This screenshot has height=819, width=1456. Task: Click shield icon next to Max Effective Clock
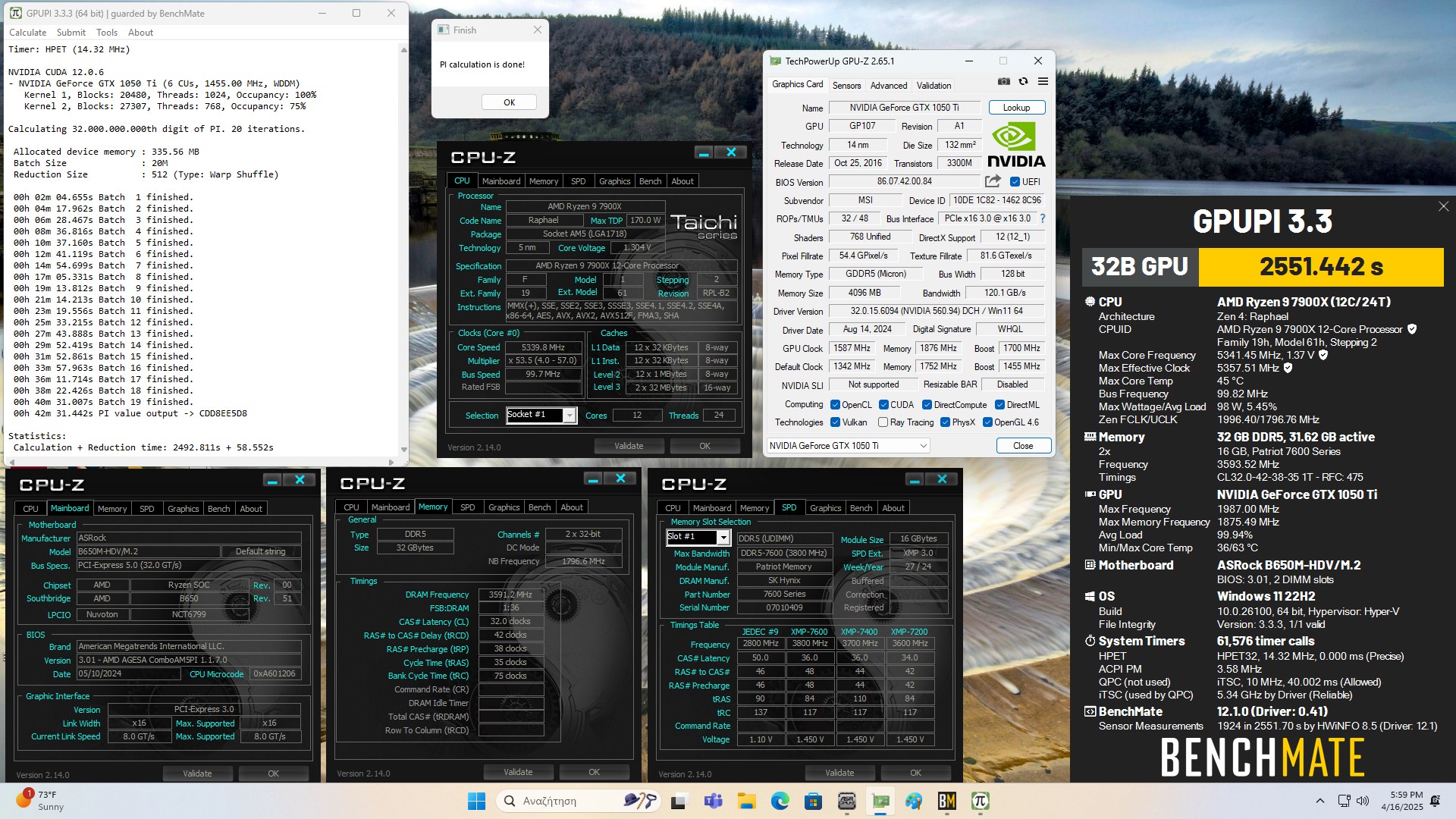[1288, 368]
